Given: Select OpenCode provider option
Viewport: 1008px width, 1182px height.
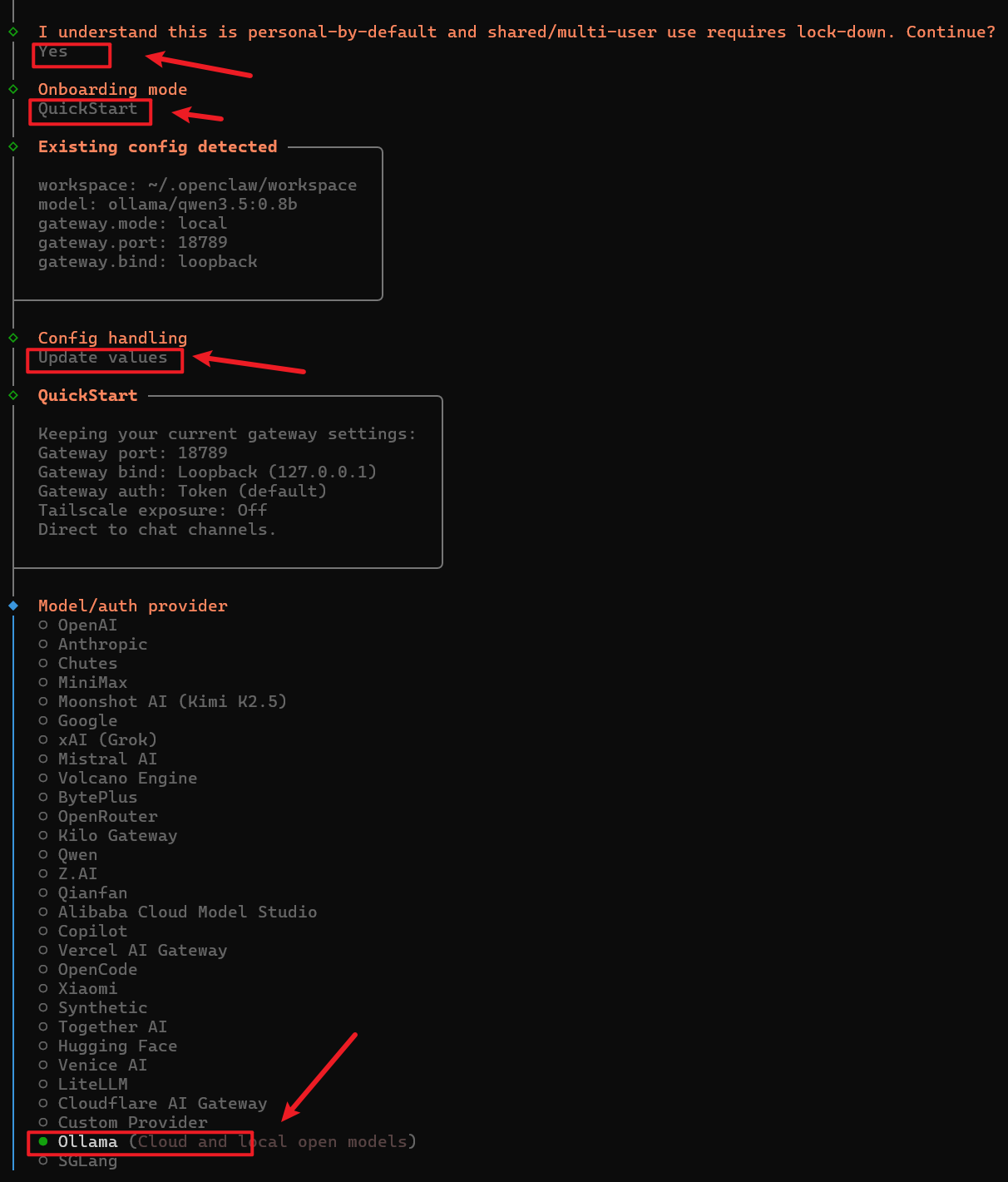Looking at the screenshot, I should pyautogui.click(x=88, y=969).
